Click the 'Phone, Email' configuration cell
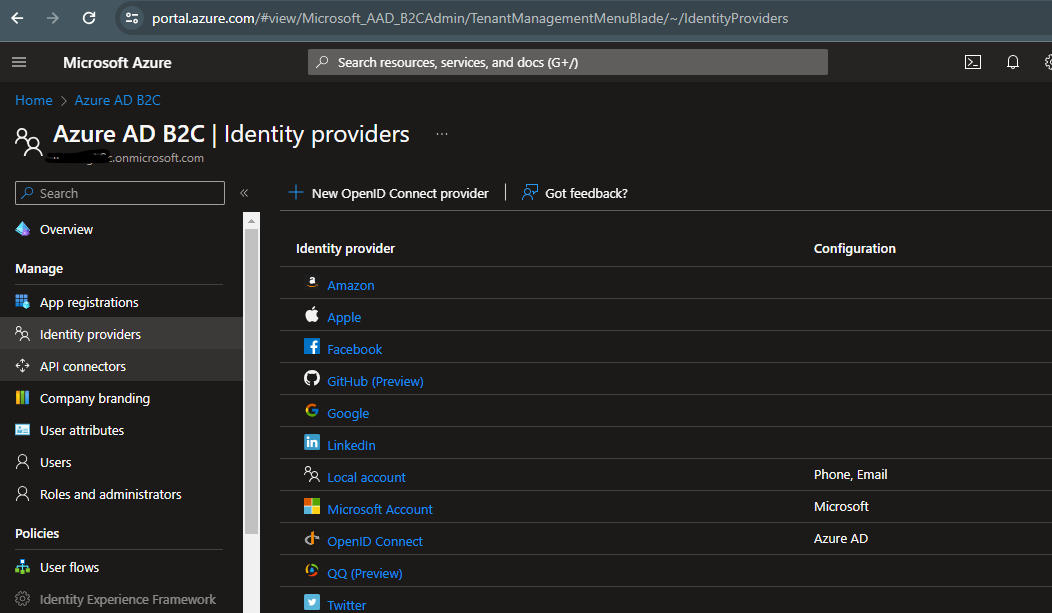The height and width of the screenshot is (613, 1052). coord(850,474)
